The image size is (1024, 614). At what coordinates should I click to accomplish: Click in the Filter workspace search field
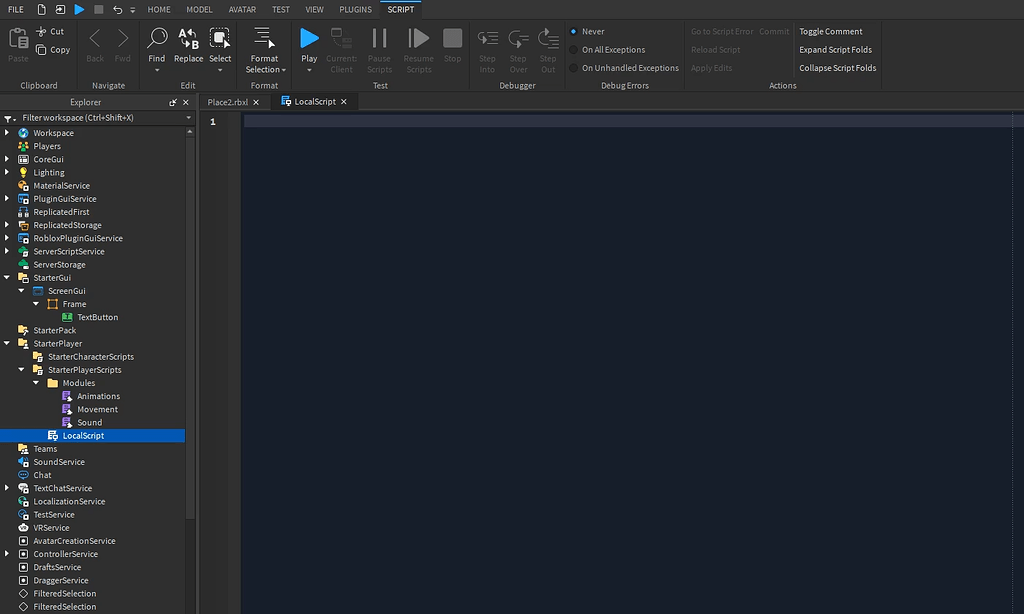point(101,118)
